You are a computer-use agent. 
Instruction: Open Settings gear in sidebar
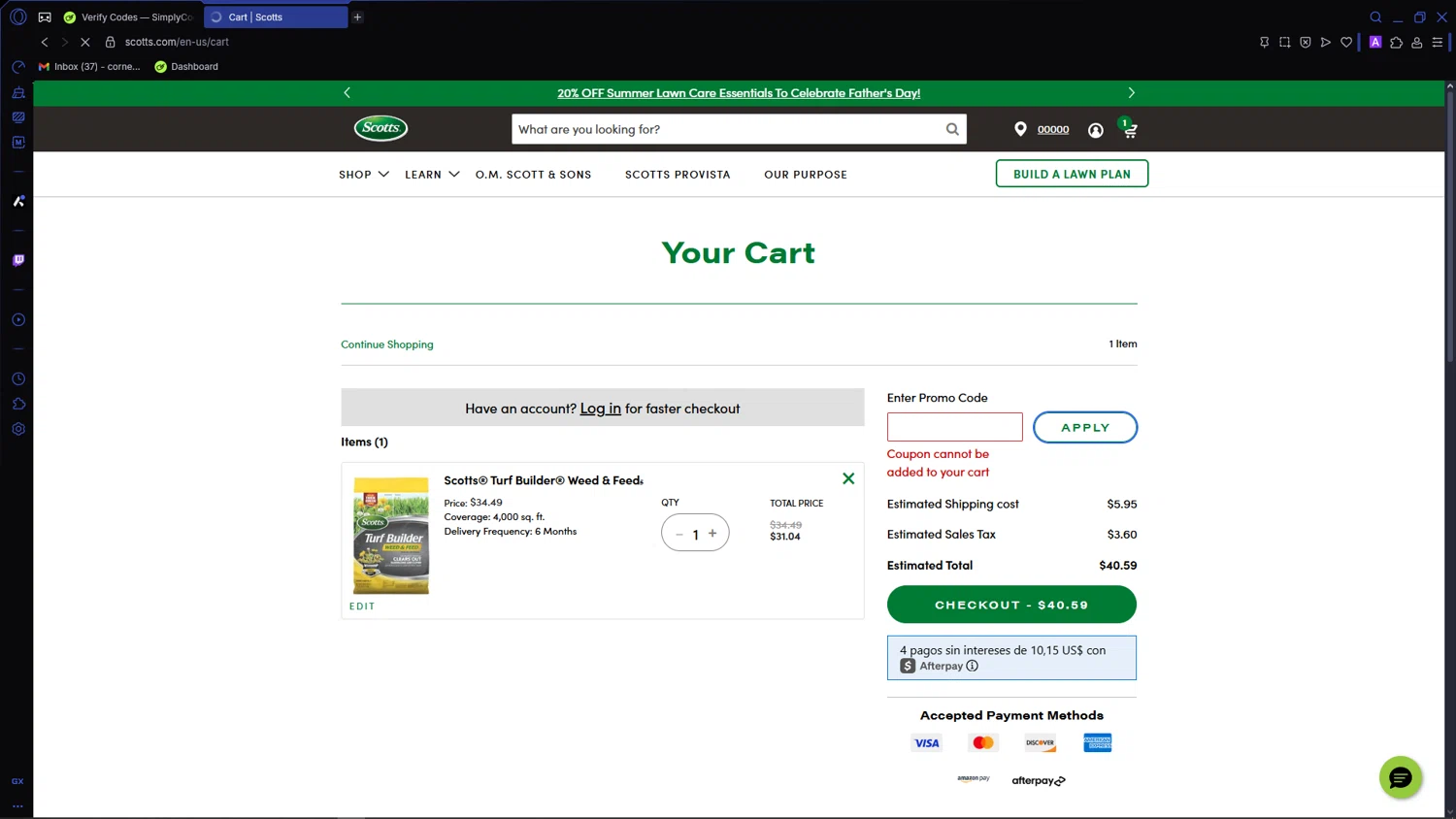(x=18, y=429)
